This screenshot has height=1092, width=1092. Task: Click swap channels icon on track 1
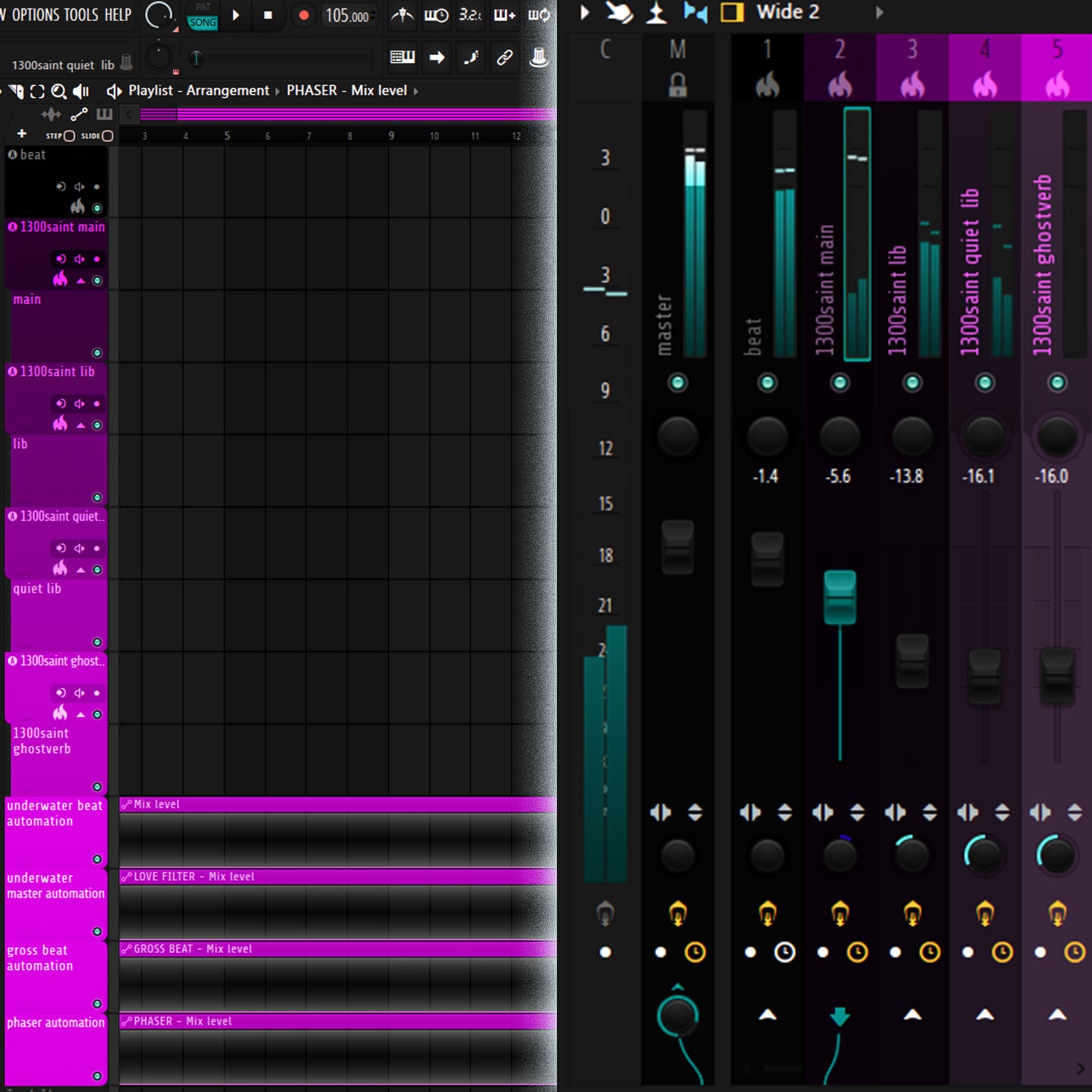coord(750,812)
